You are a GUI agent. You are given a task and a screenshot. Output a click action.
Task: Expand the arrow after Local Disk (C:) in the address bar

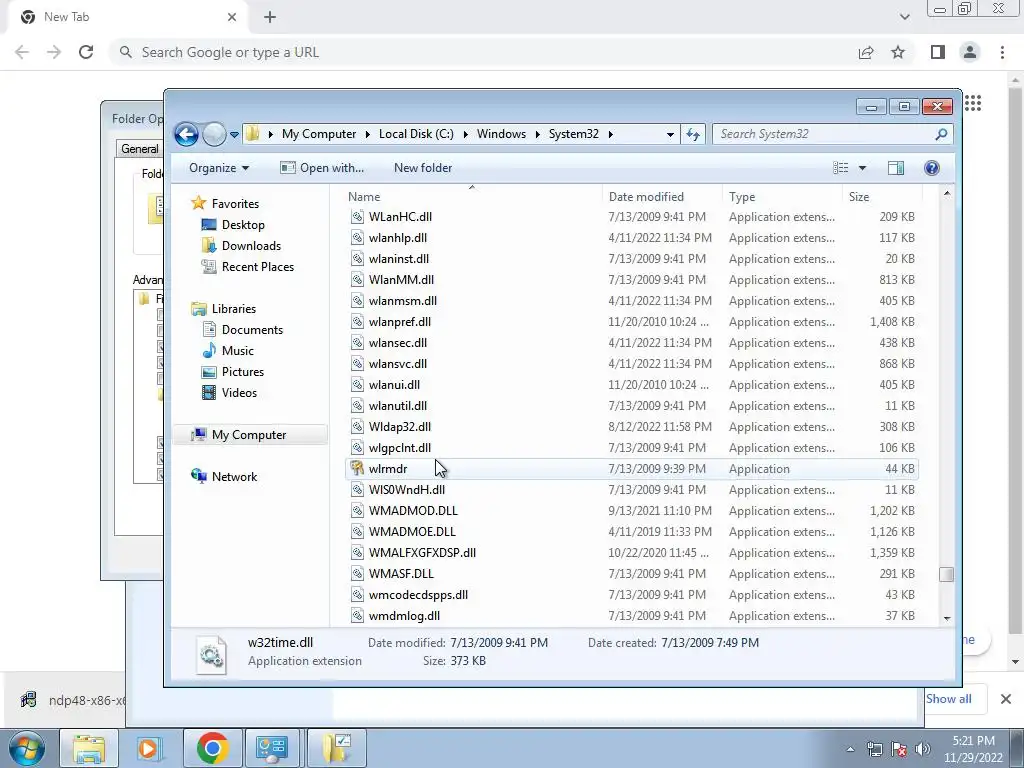465,135
